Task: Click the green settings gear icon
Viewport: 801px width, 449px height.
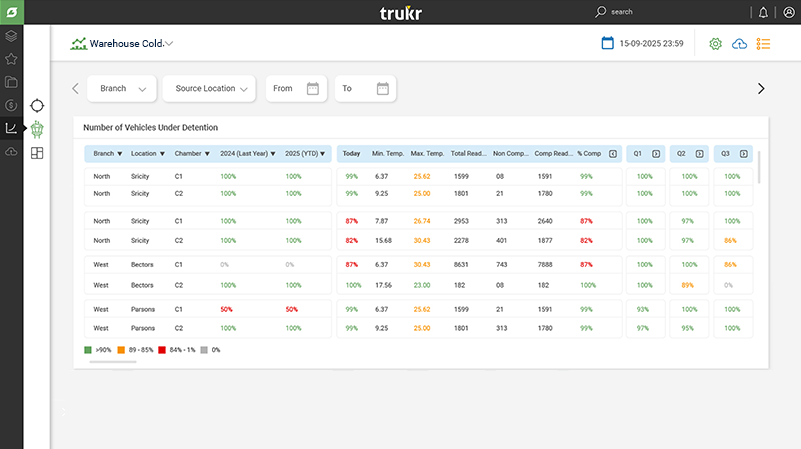Action: coord(715,44)
